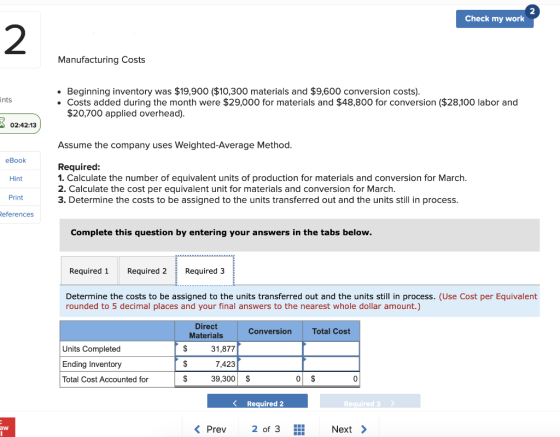The image size is (560, 437).
Task: Click the Check my work button
Action: 495,19
